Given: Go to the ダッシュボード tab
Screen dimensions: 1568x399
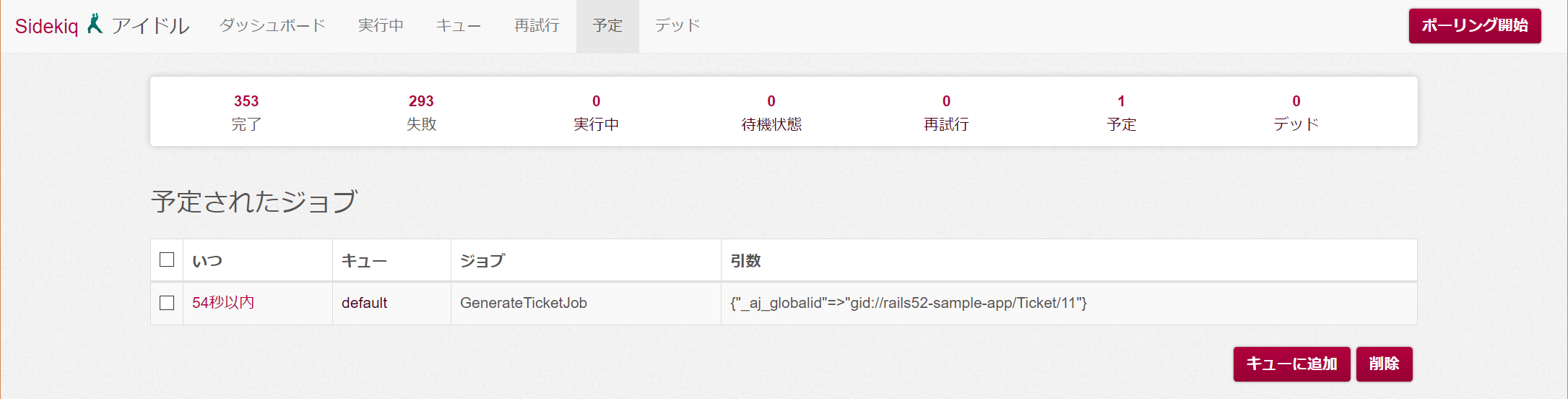Looking at the screenshot, I should coord(272,25).
